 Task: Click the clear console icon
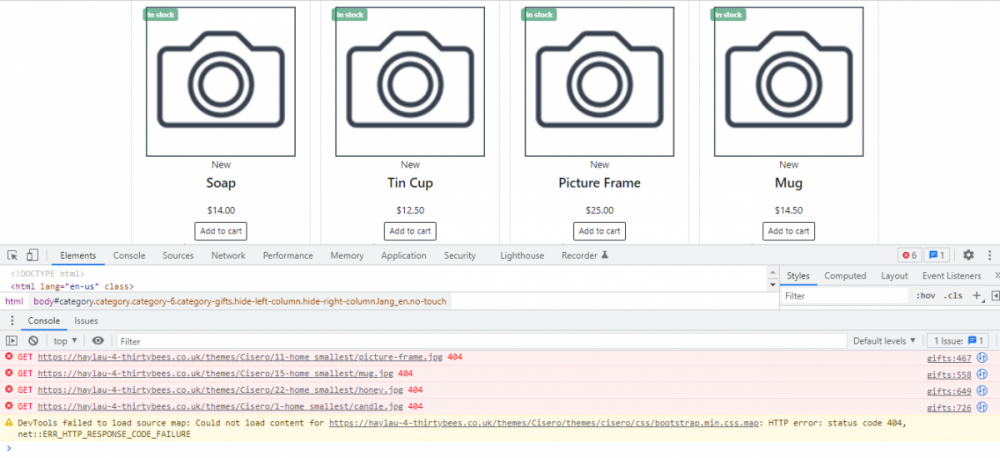point(32,341)
